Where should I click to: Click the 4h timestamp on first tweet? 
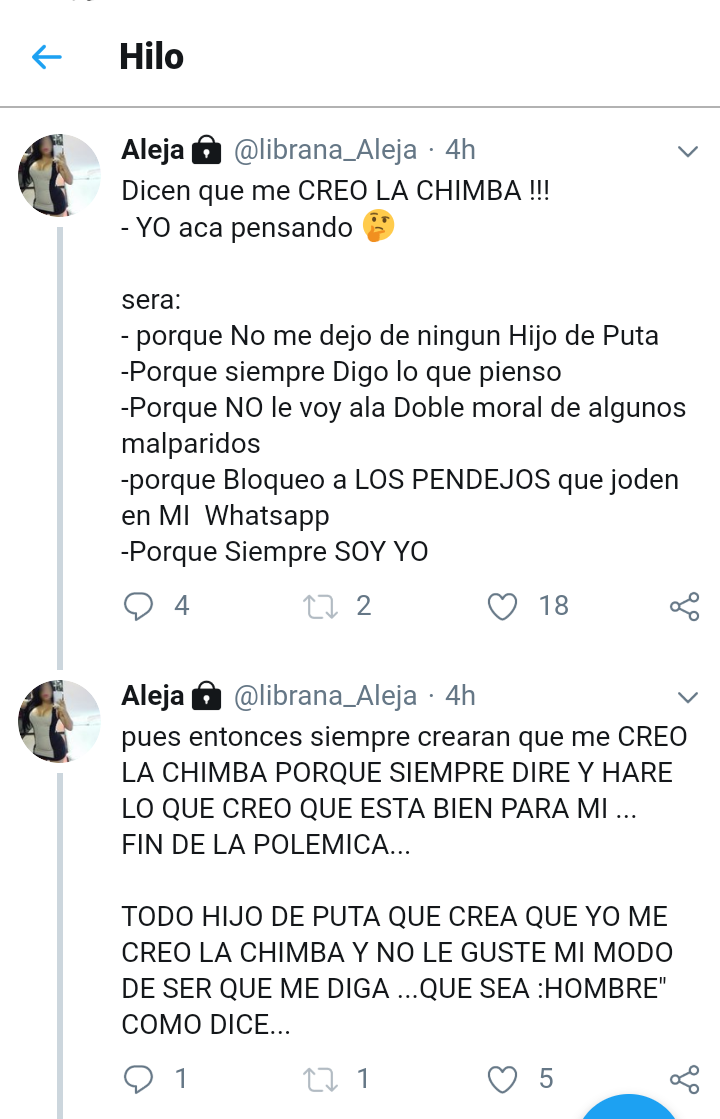pyautogui.click(x=460, y=150)
